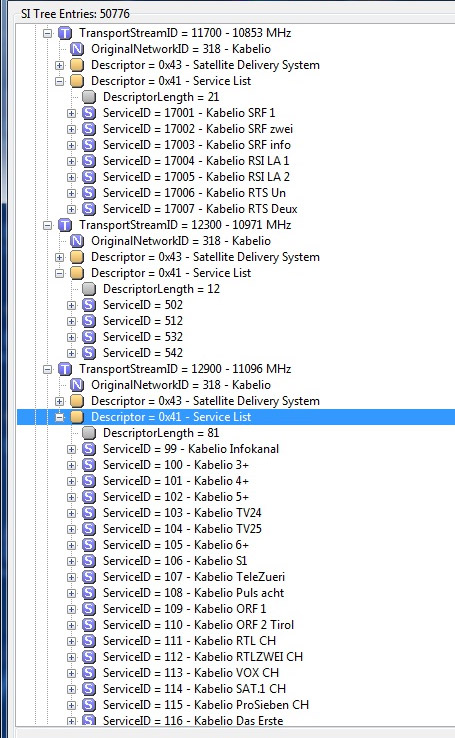The width and height of the screenshot is (455, 738).
Task: Click the N icon beside OriginalNetworkID 10853 MHz group
Action: [x=77, y=49]
